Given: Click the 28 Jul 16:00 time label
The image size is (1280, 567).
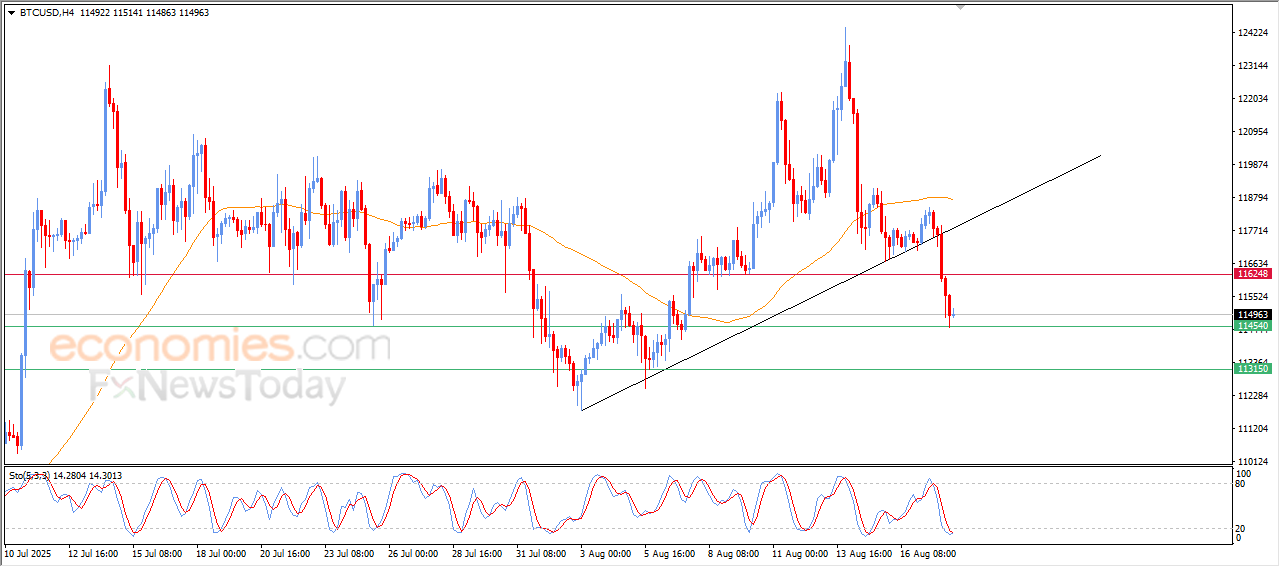Looking at the screenshot, I should coord(476,552).
